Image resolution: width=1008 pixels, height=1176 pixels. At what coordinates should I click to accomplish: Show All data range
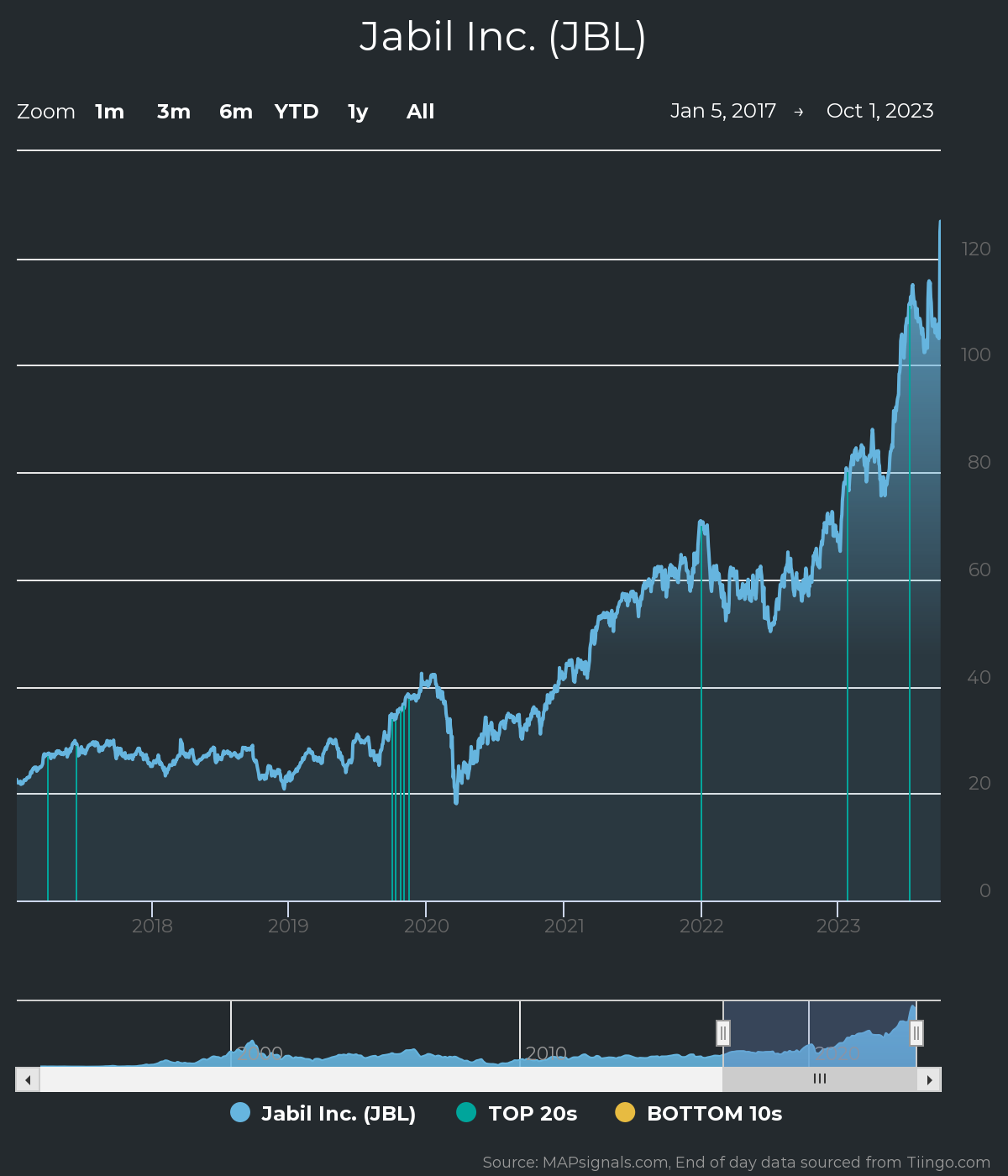click(x=421, y=112)
